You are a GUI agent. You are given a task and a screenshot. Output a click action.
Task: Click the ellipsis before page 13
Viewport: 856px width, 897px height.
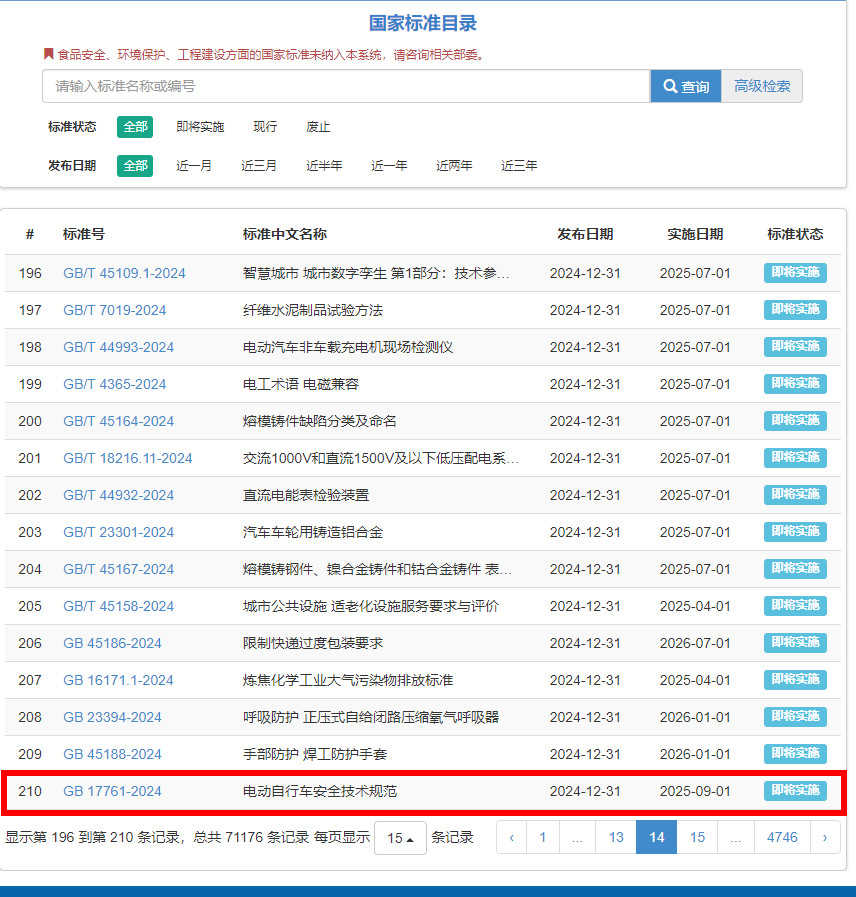coord(577,837)
